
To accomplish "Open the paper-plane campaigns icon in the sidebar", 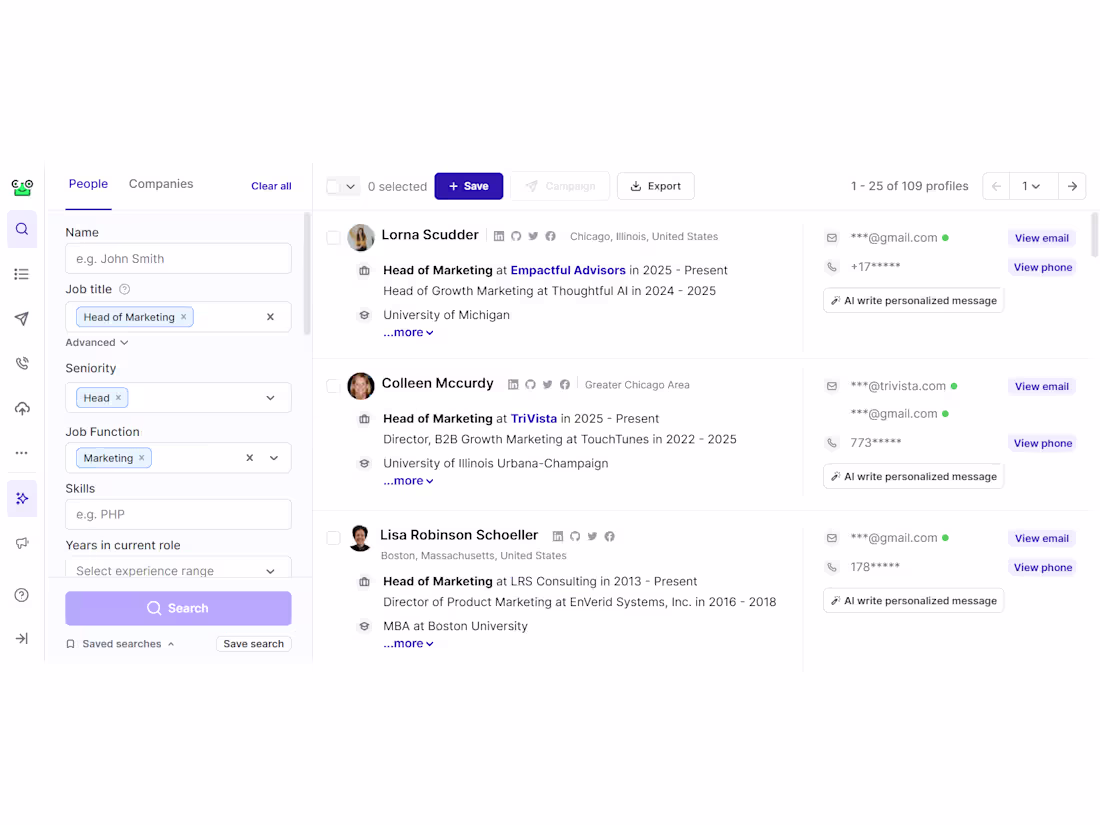I will (x=22, y=318).
